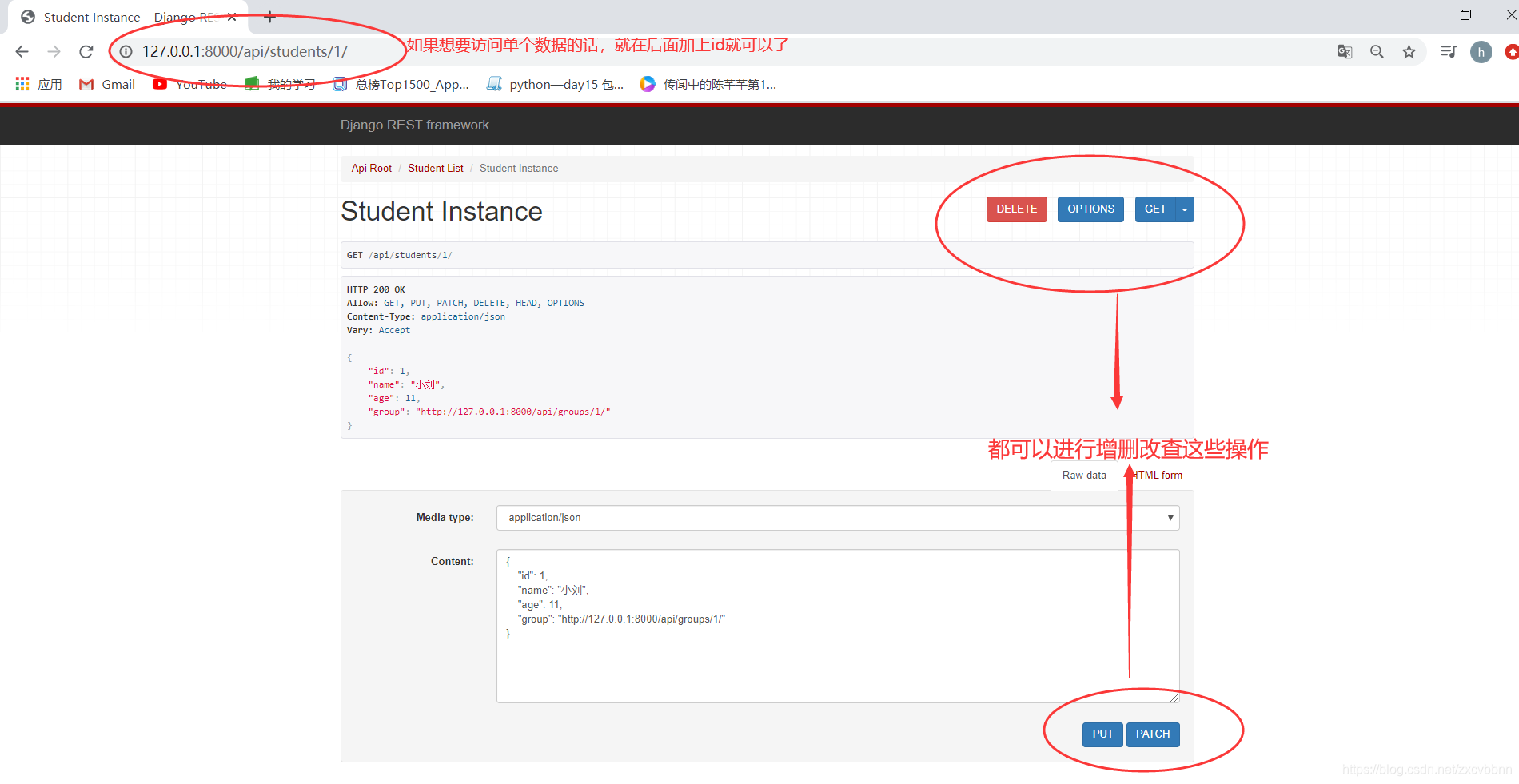Close the Student Instance browser tab
Image resolution: width=1519 pixels, height=784 pixels.
pos(232,17)
